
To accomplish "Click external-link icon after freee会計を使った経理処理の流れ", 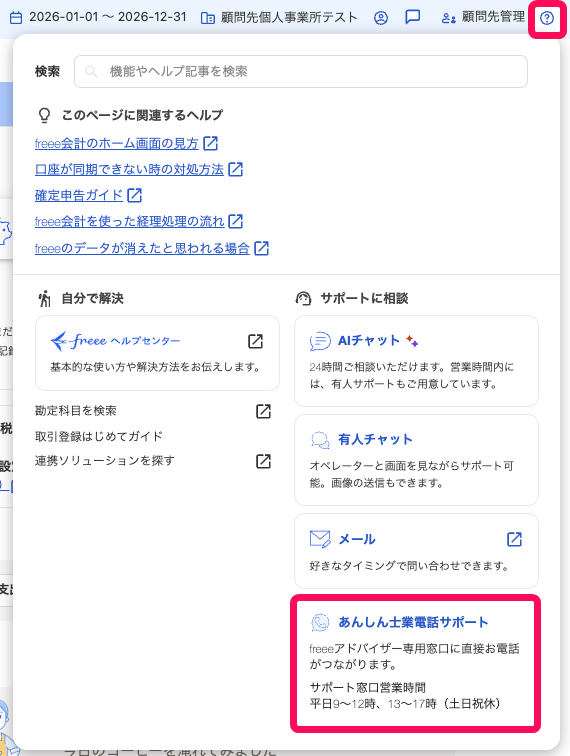I will click(235, 221).
